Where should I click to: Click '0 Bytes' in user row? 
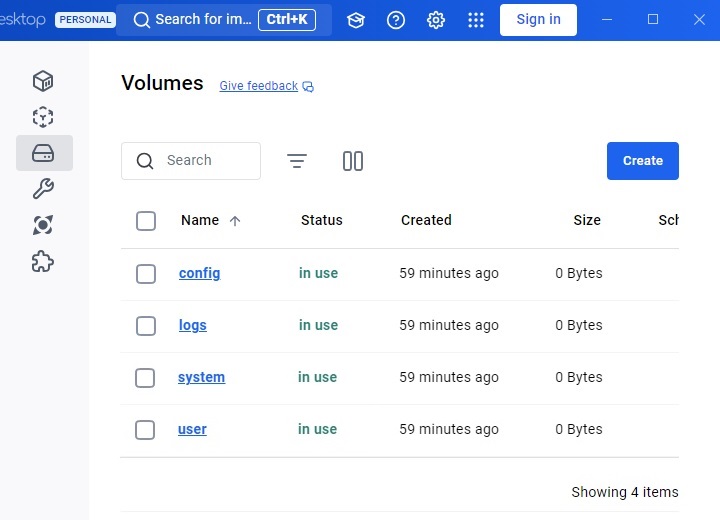(579, 429)
